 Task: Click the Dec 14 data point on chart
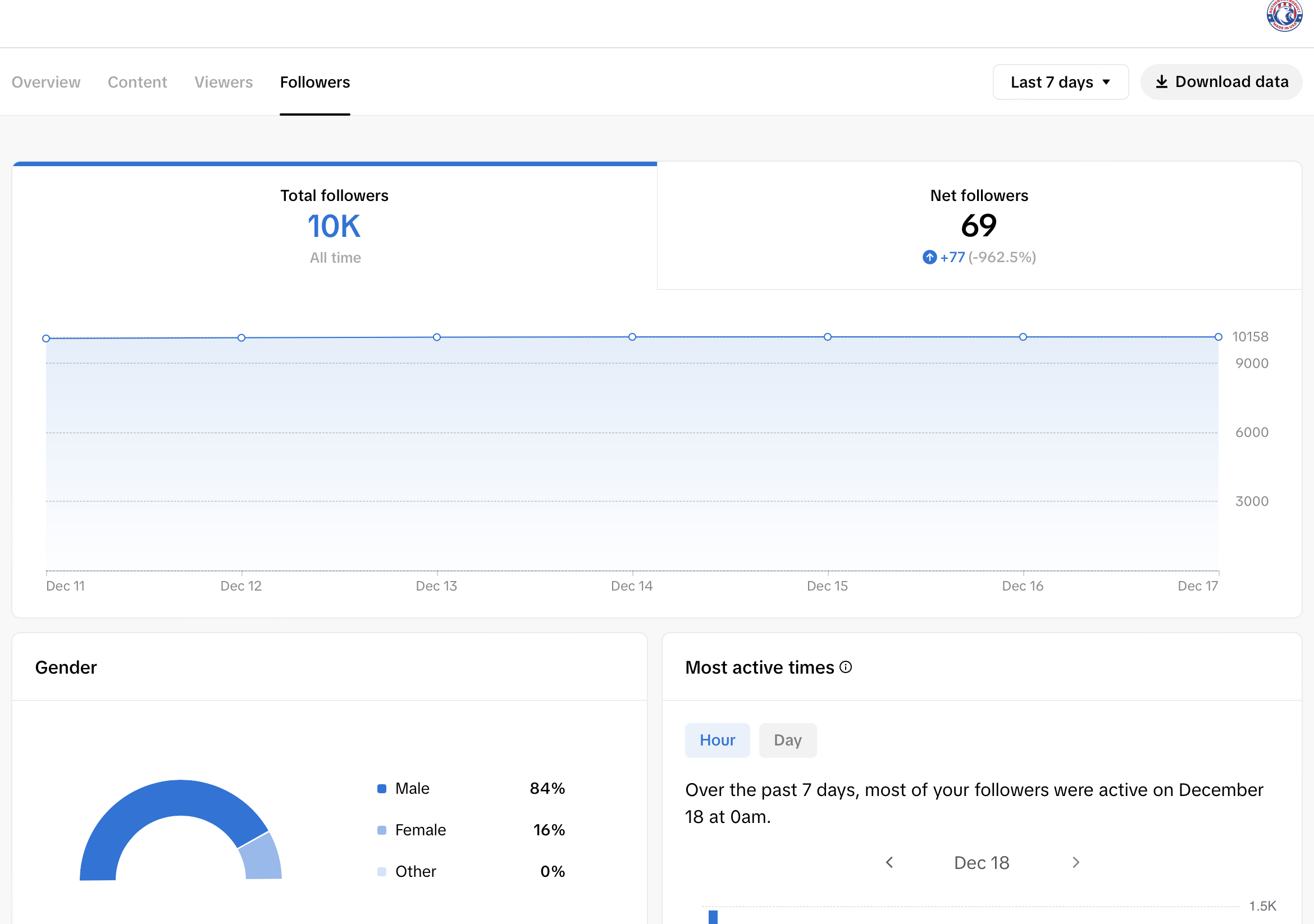click(632, 337)
